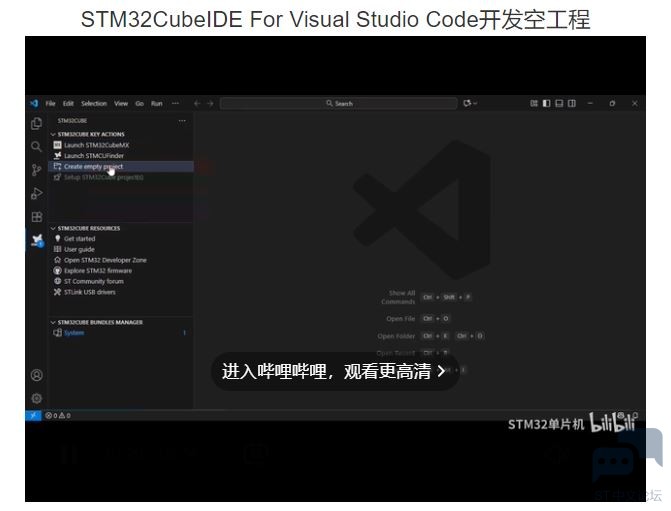Open the Extensions view
This screenshot has width=671, height=511.
pos(37,216)
